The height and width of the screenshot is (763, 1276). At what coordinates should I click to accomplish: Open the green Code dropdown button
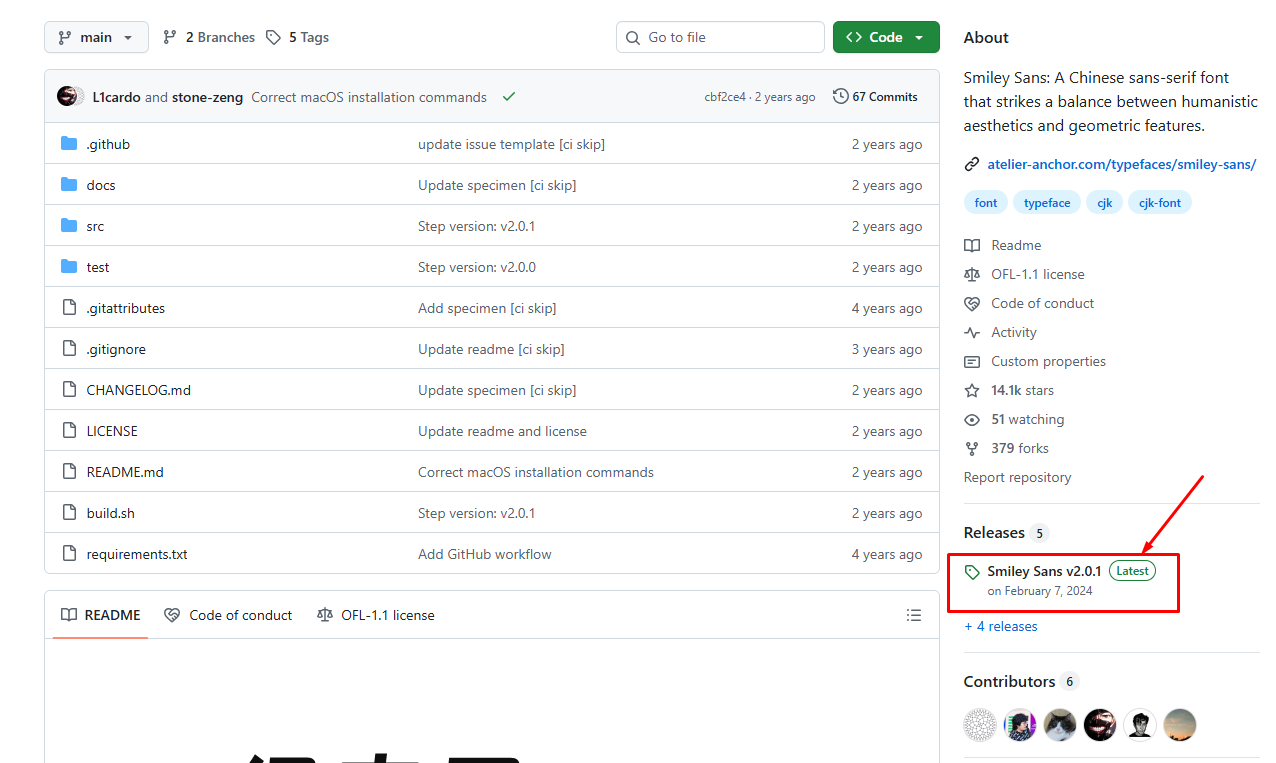coord(886,37)
